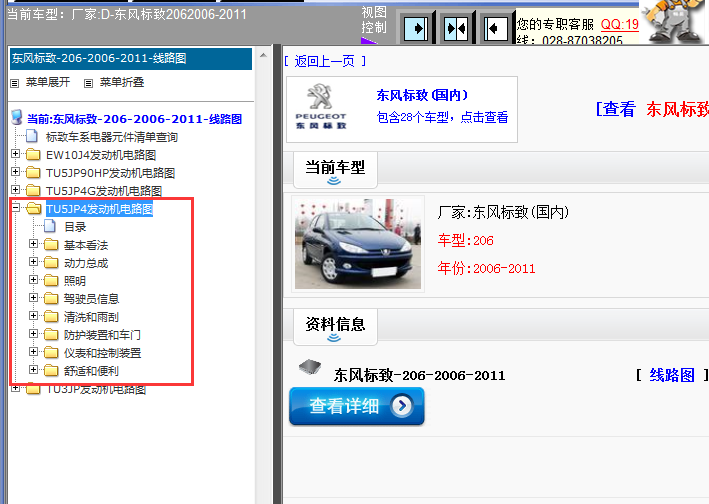Open the 东风标致(国内) brand link
Viewport: 709px width, 504px height.
[x=422, y=95]
